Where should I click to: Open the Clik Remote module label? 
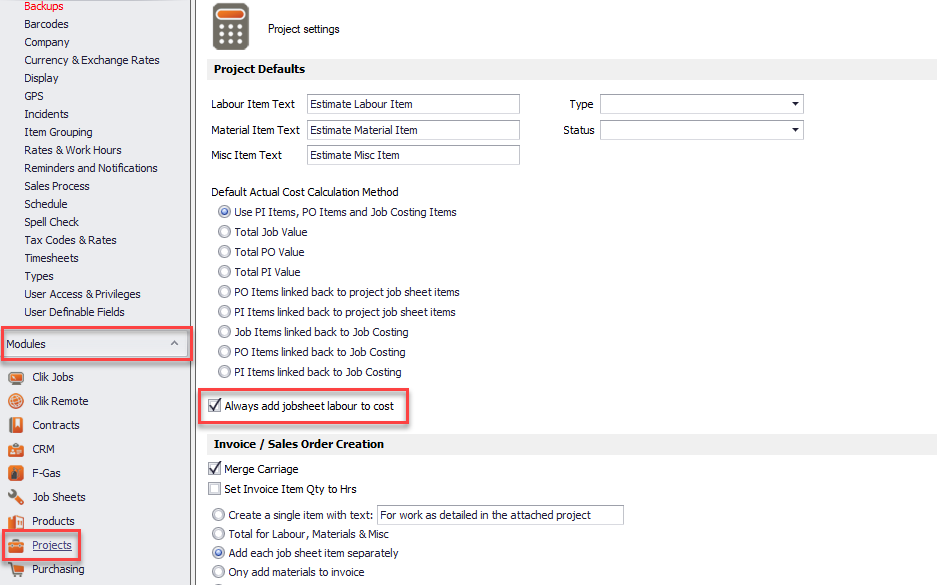[60, 401]
